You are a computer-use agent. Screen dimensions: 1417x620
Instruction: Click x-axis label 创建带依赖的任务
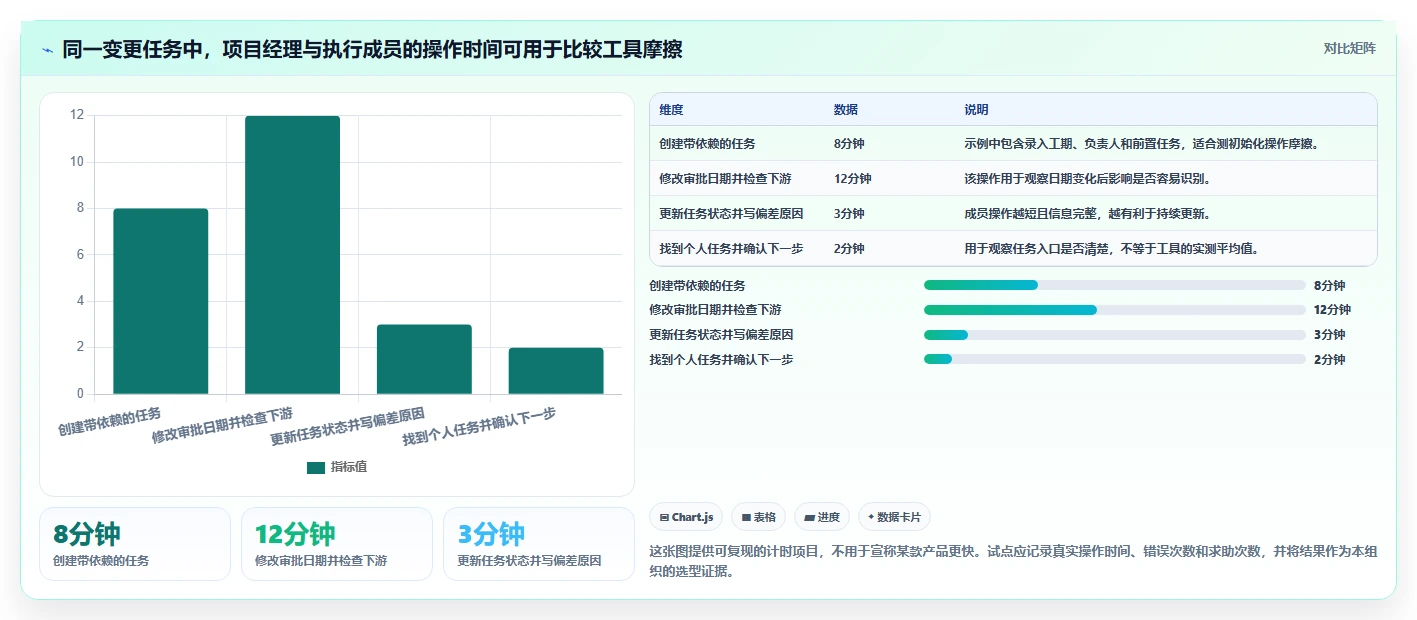110,421
